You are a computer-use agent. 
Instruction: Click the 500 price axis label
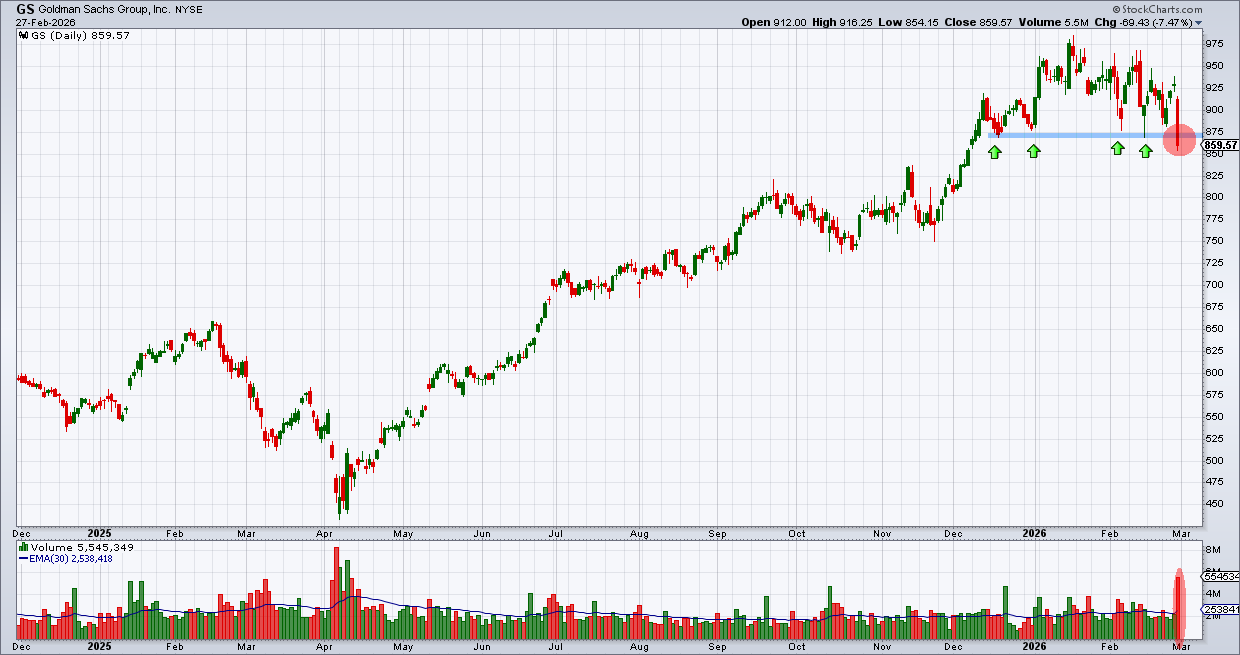[1216, 461]
